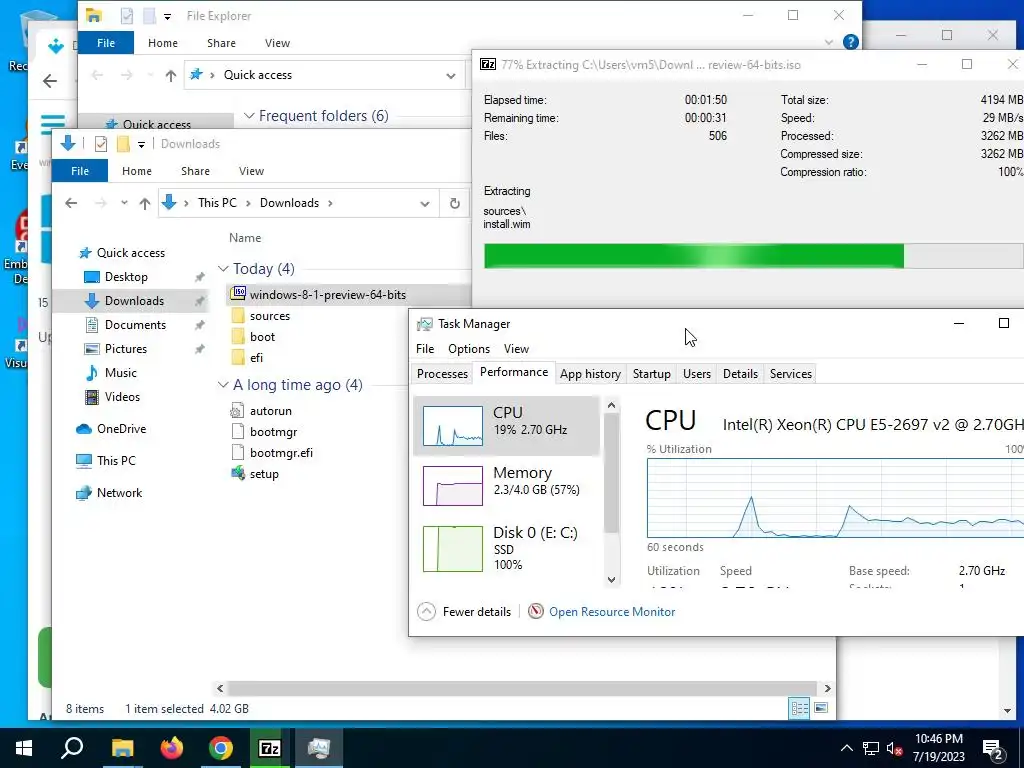Click the Task Manager sidebar scroll down arrow
1024x768 pixels.
pos(611,579)
